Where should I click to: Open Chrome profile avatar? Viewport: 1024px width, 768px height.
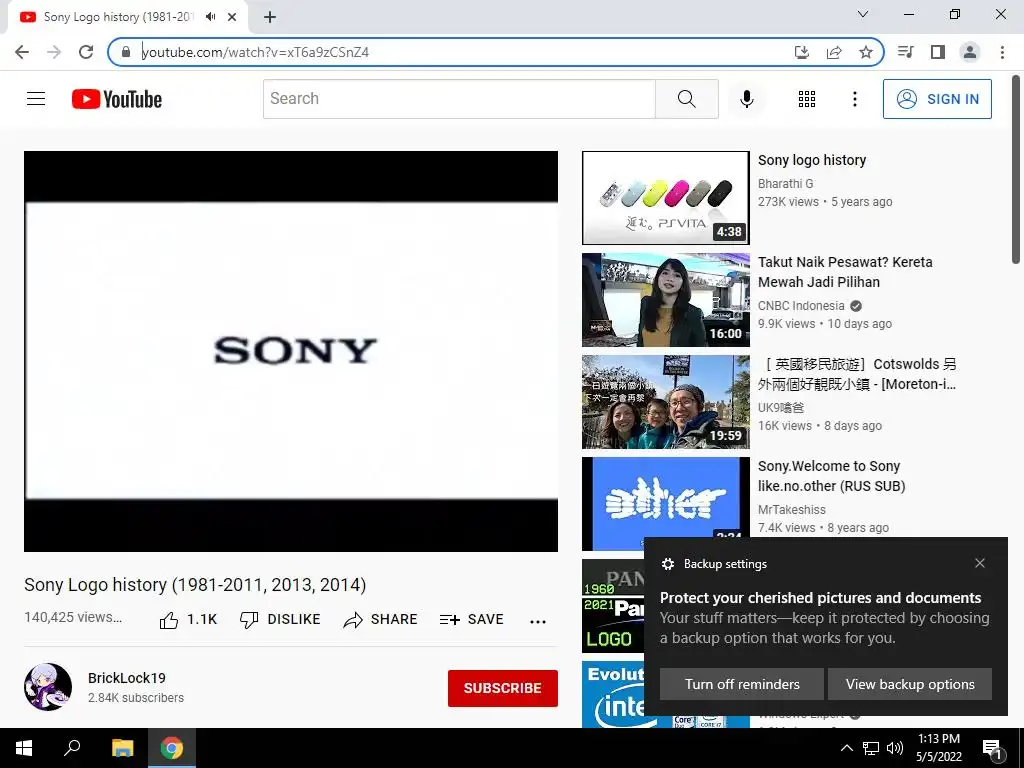[970, 52]
